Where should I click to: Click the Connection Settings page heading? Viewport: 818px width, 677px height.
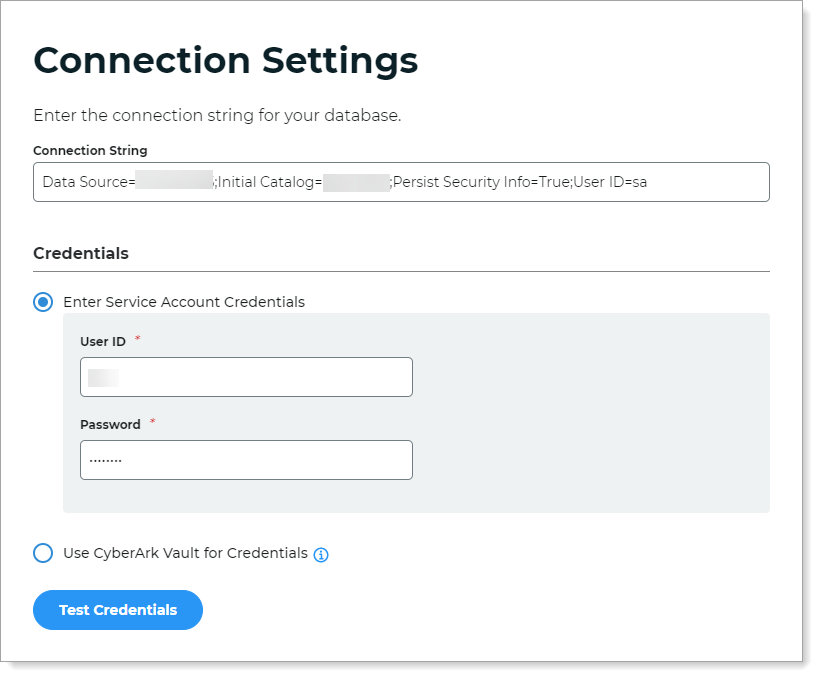click(225, 60)
